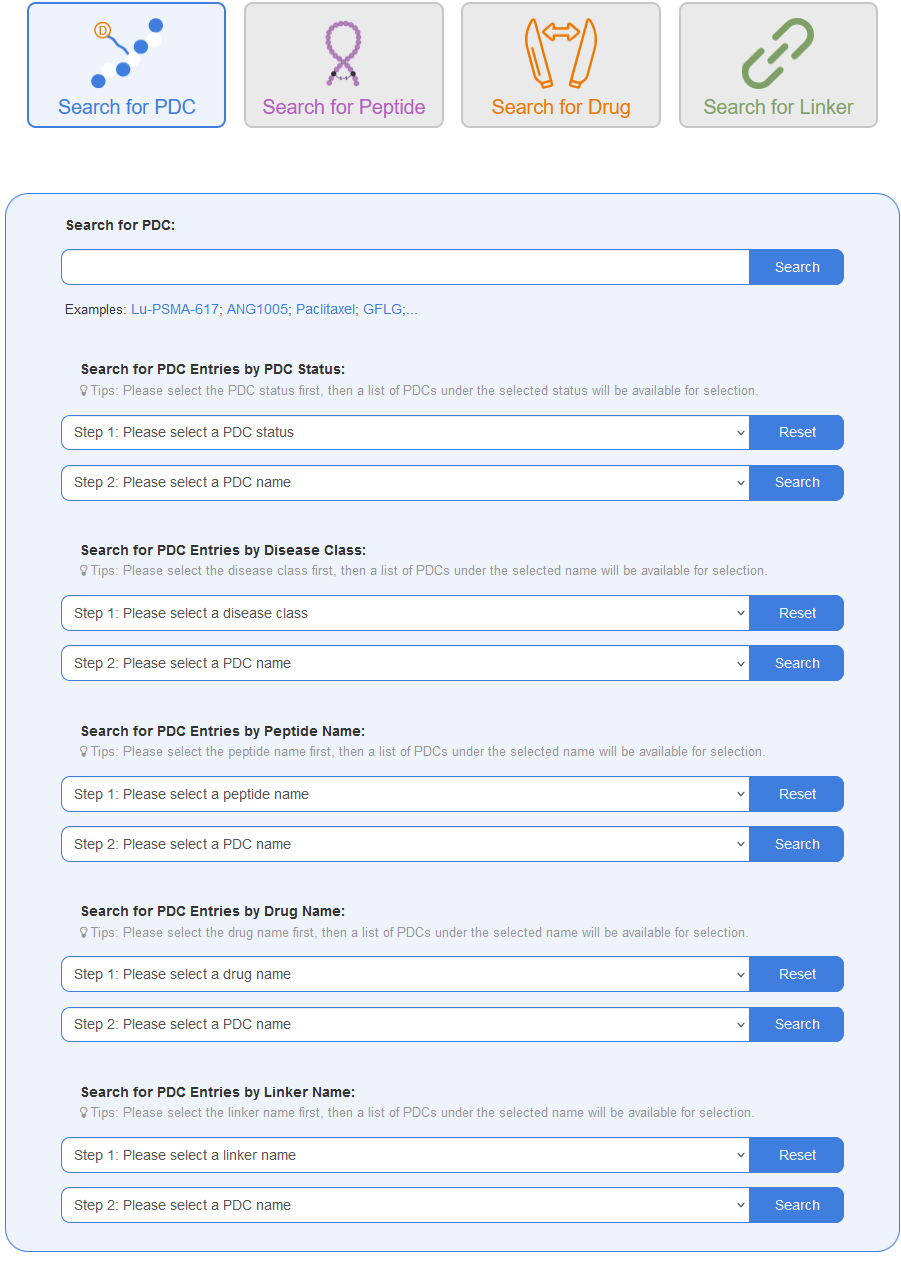Image resolution: width=901 pixels, height=1267 pixels.
Task: Open the peptide name dropdown
Action: tap(405, 795)
